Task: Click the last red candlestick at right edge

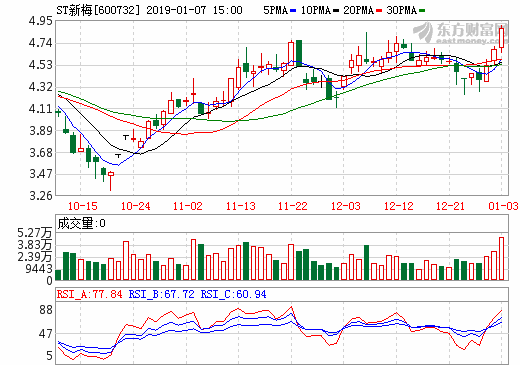Action: 501,38
